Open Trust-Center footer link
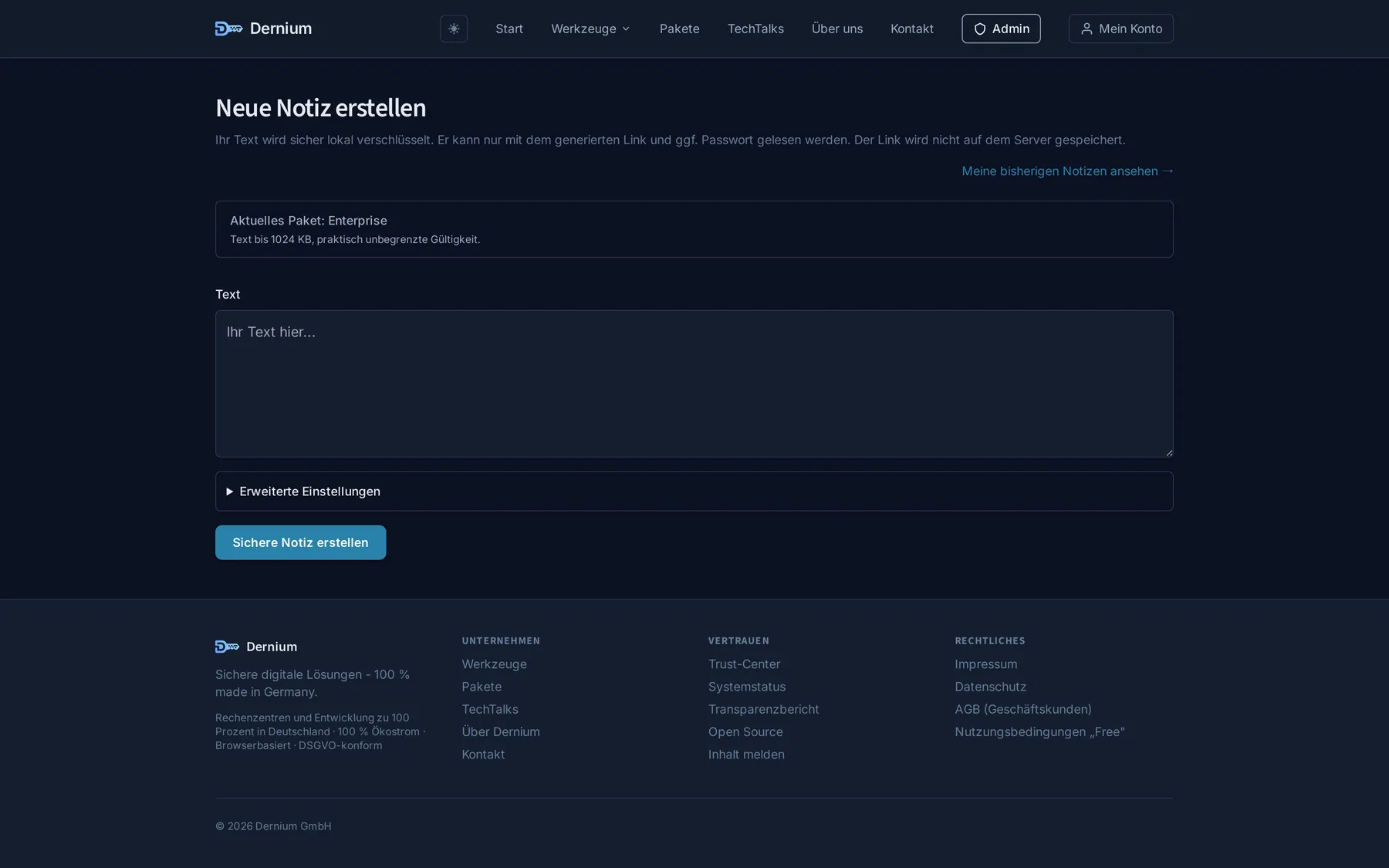This screenshot has width=1389, height=868. click(x=744, y=664)
